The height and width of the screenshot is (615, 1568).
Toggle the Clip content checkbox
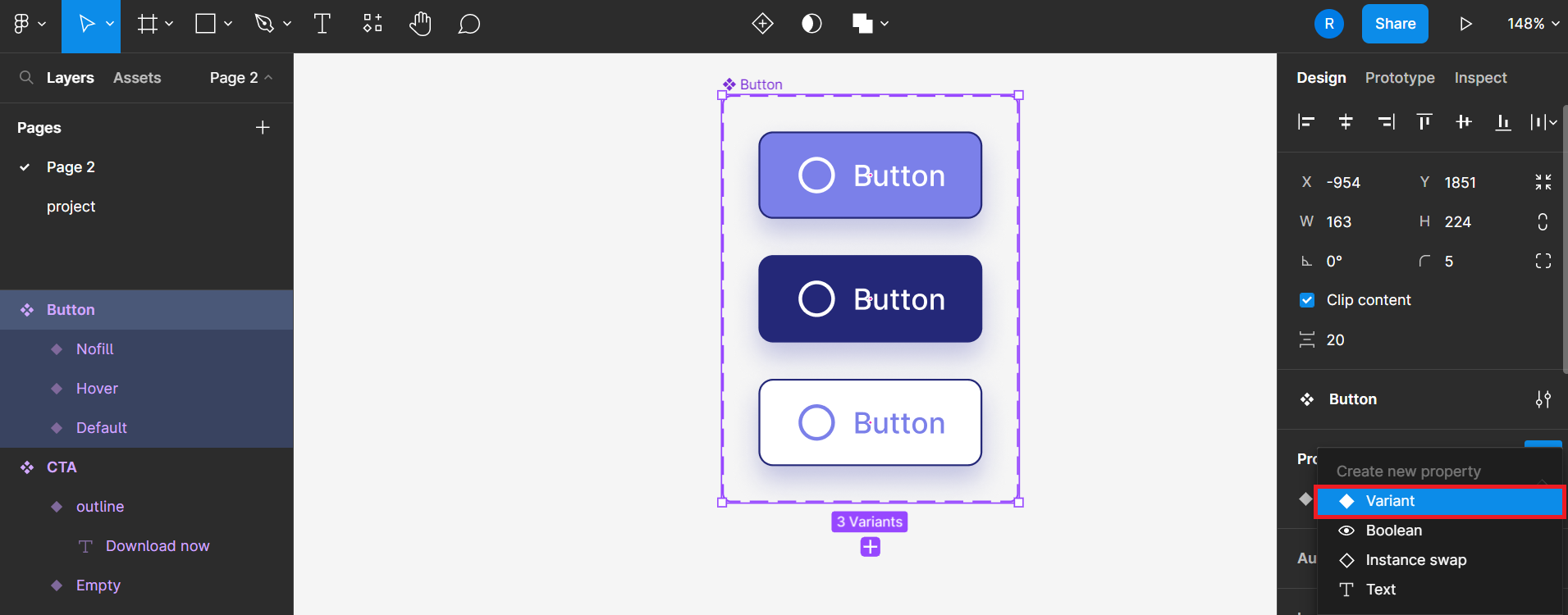pyautogui.click(x=1307, y=300)
